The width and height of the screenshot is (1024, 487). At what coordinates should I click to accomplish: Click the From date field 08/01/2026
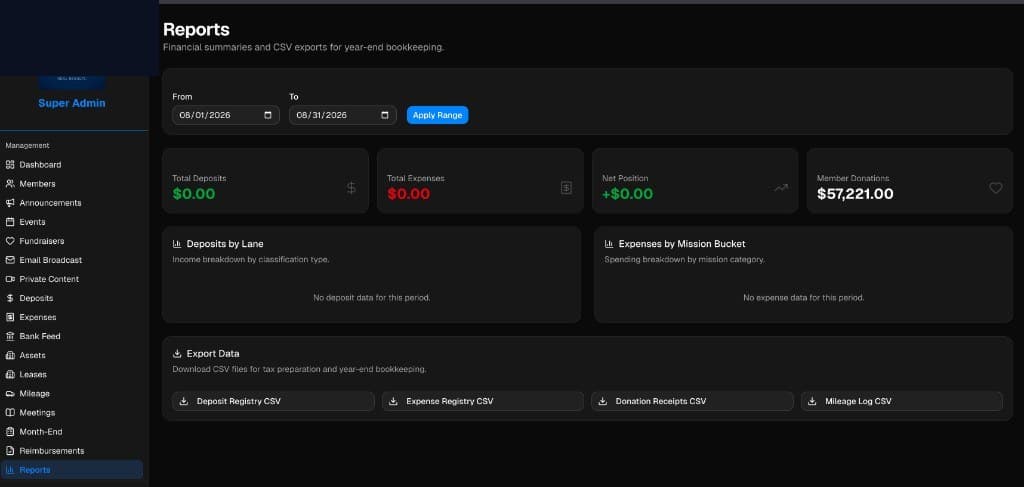226,115
